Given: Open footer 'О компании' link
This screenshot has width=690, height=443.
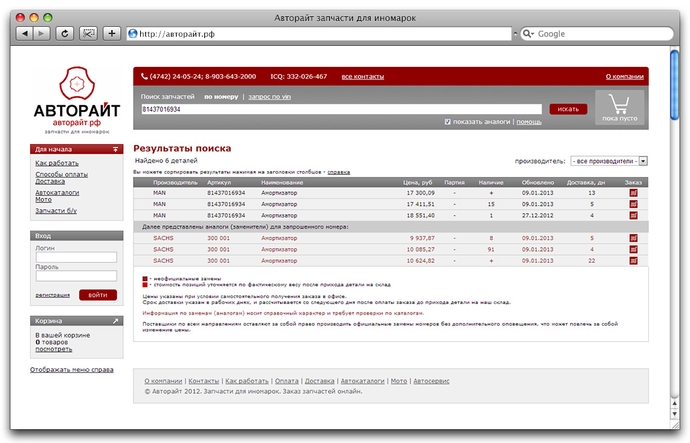Looking at the screenshot, I should tap(163, 381).
